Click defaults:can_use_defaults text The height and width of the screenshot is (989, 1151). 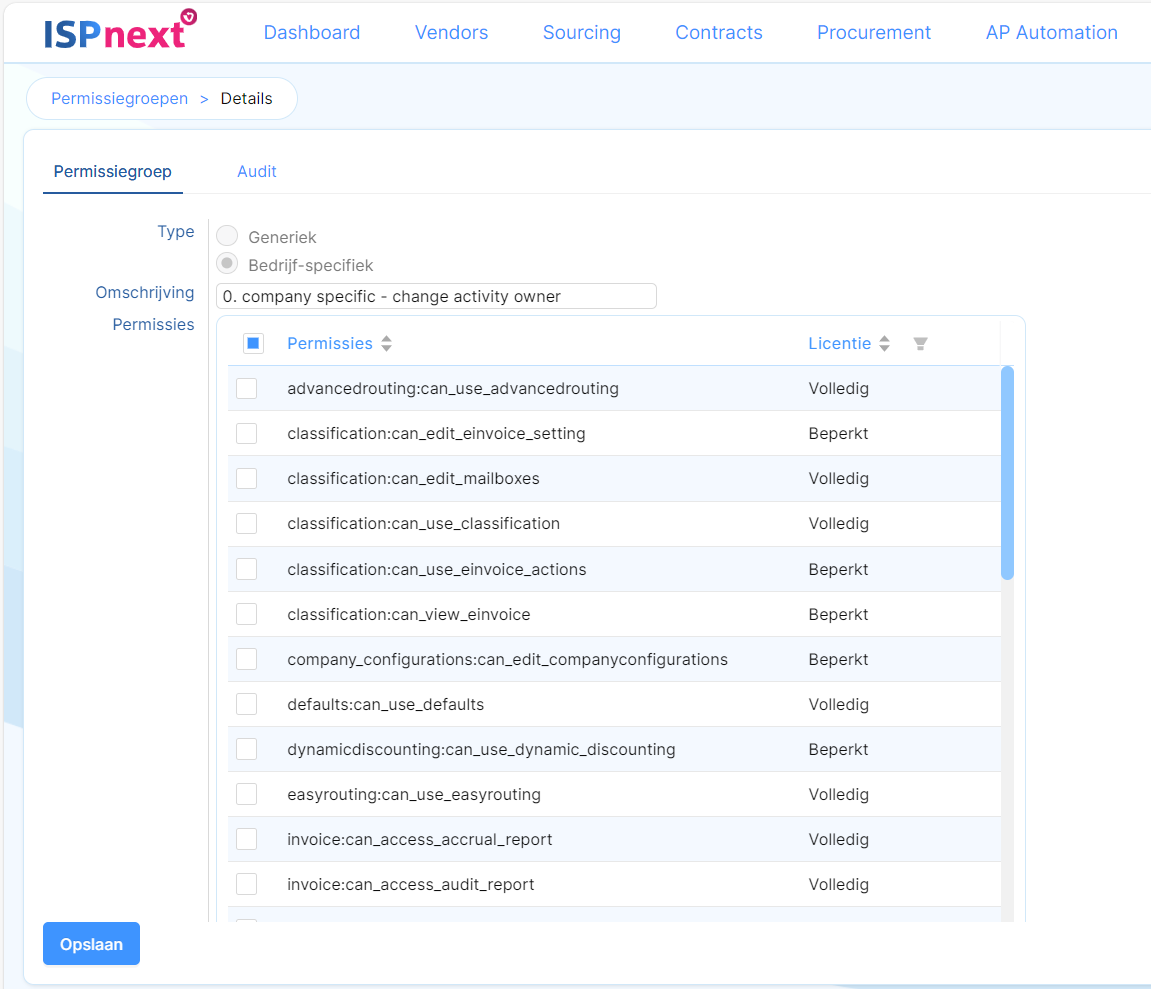pyautogui.click(x=385, y=704)
